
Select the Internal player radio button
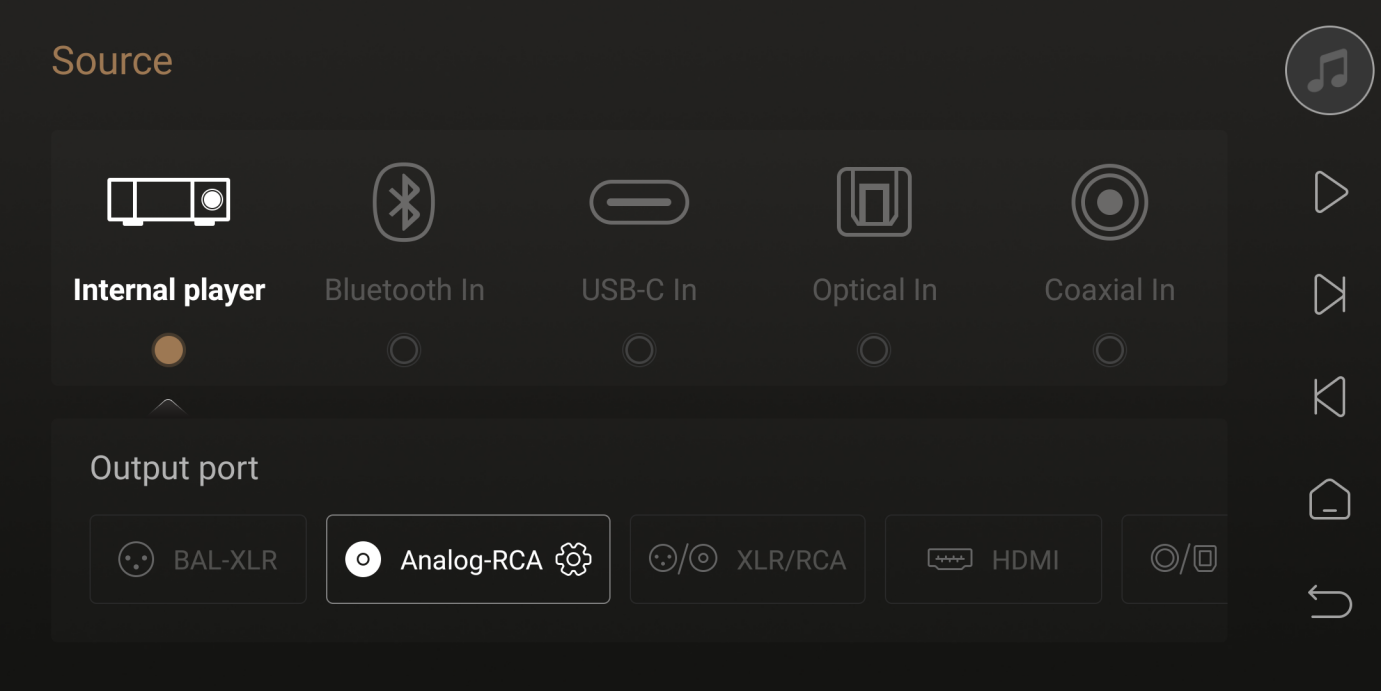(169, 350)
